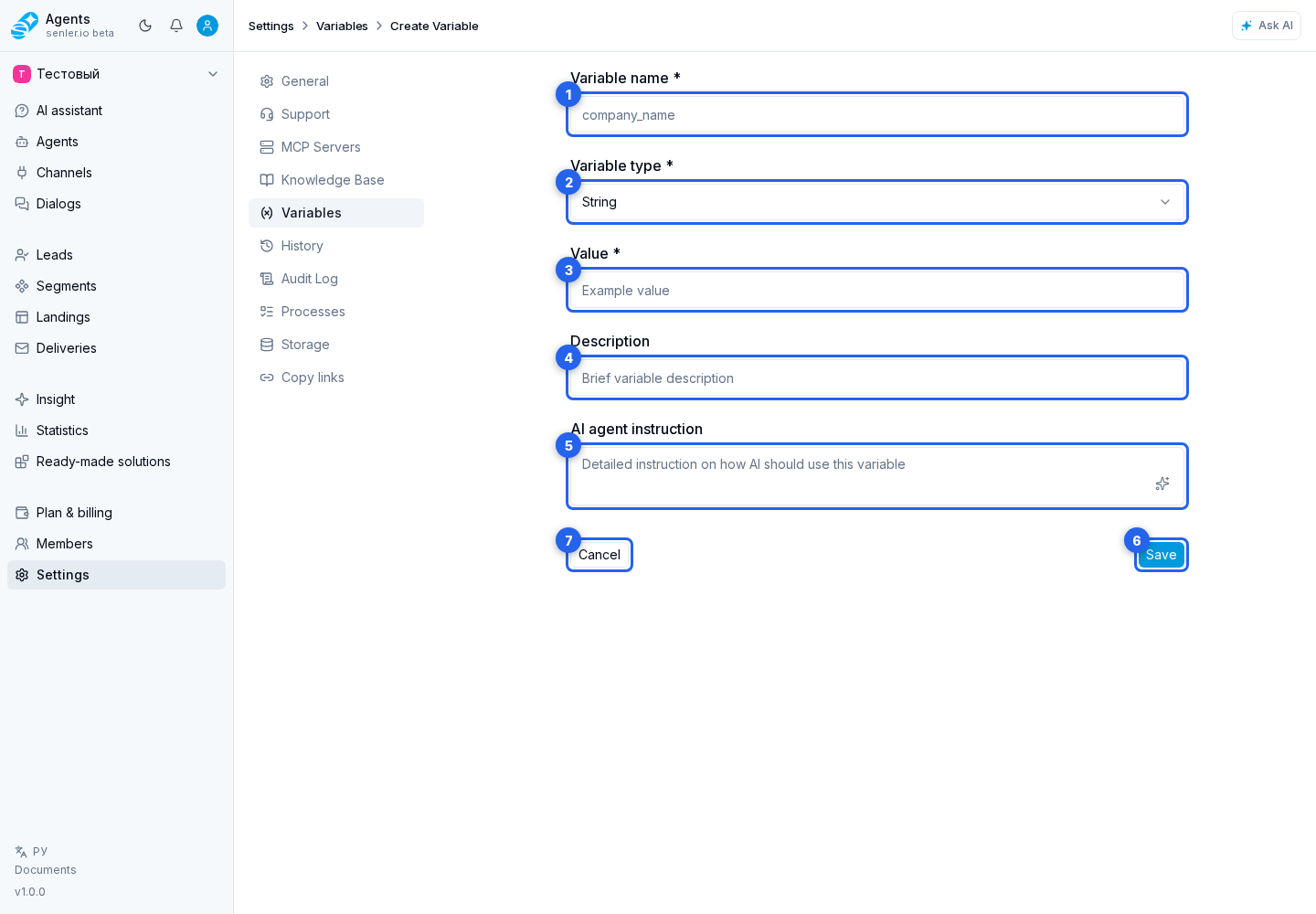This screenshot has height=914, width=1316.
Task: Click the AI assistant question-mark icon
Action: coord(22,111)
